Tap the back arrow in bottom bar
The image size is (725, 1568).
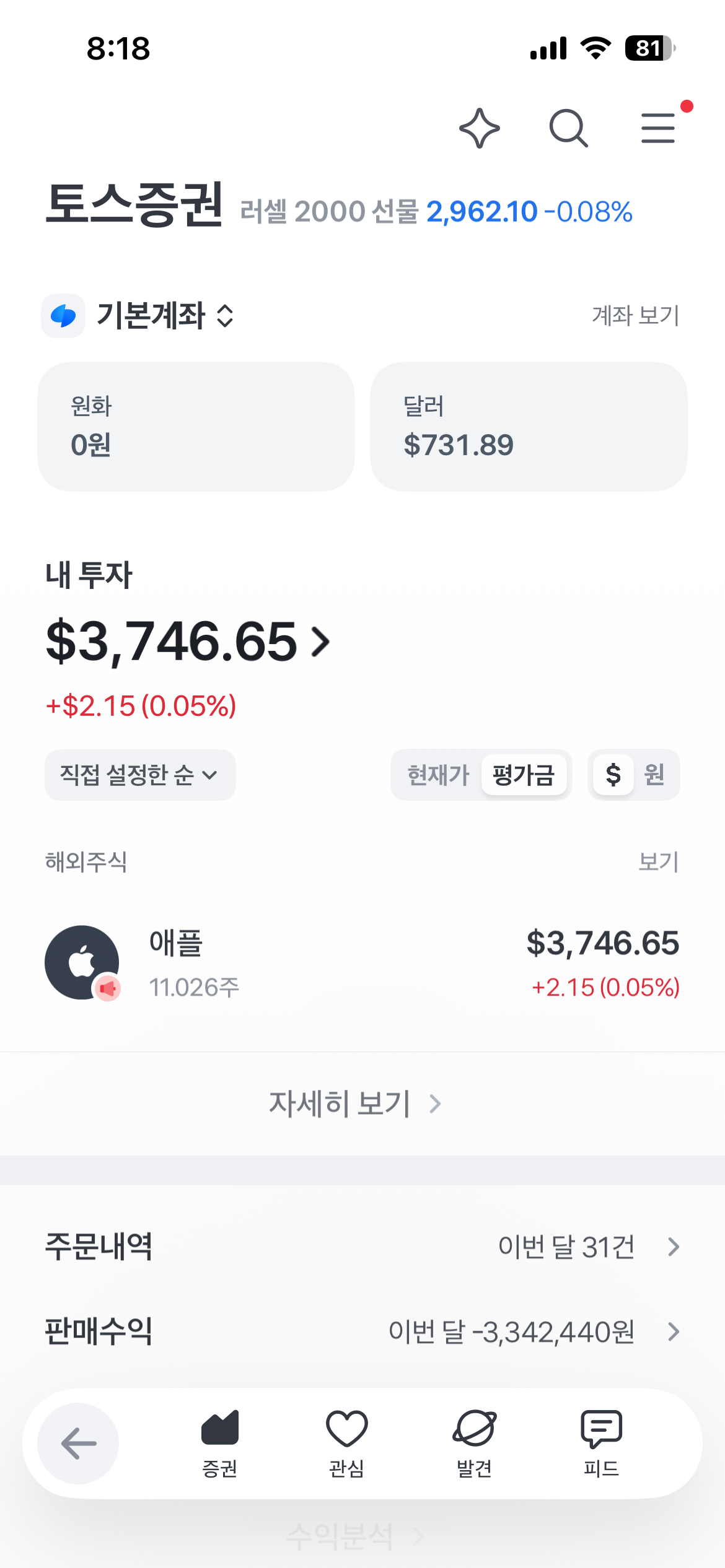tap(78, 1443)
